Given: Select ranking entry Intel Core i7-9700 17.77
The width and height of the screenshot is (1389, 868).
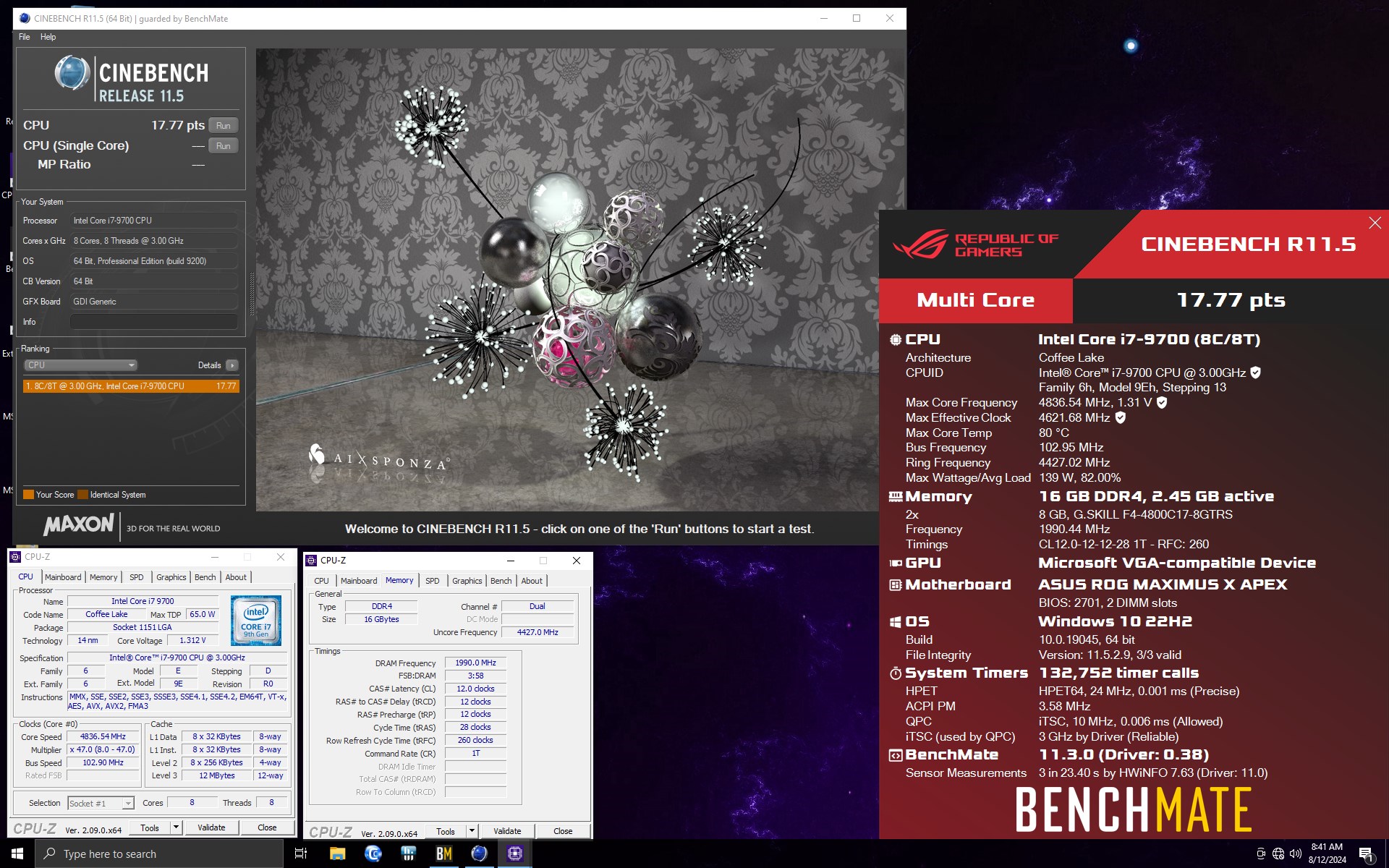Looking at the screenshot, I should pyautogui.click(x=131, y=386).
